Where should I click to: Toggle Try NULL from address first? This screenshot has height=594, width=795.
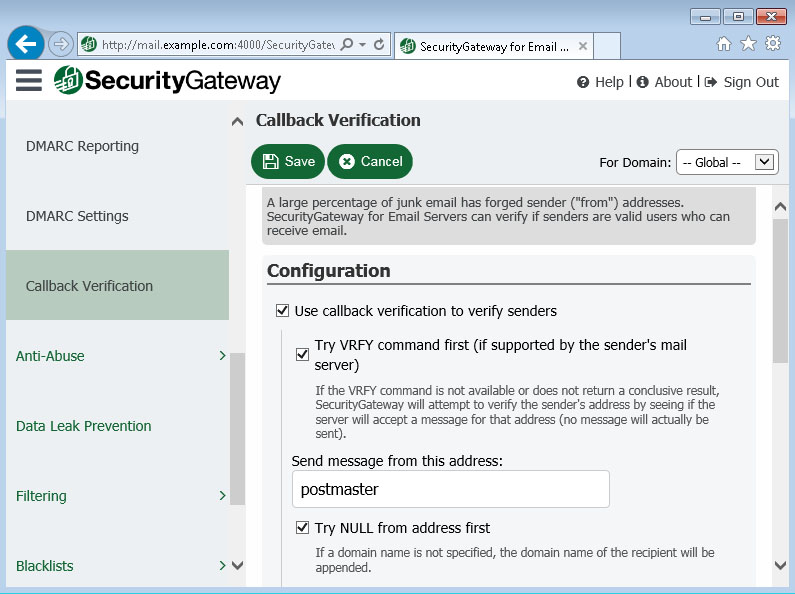click(302, 528)
